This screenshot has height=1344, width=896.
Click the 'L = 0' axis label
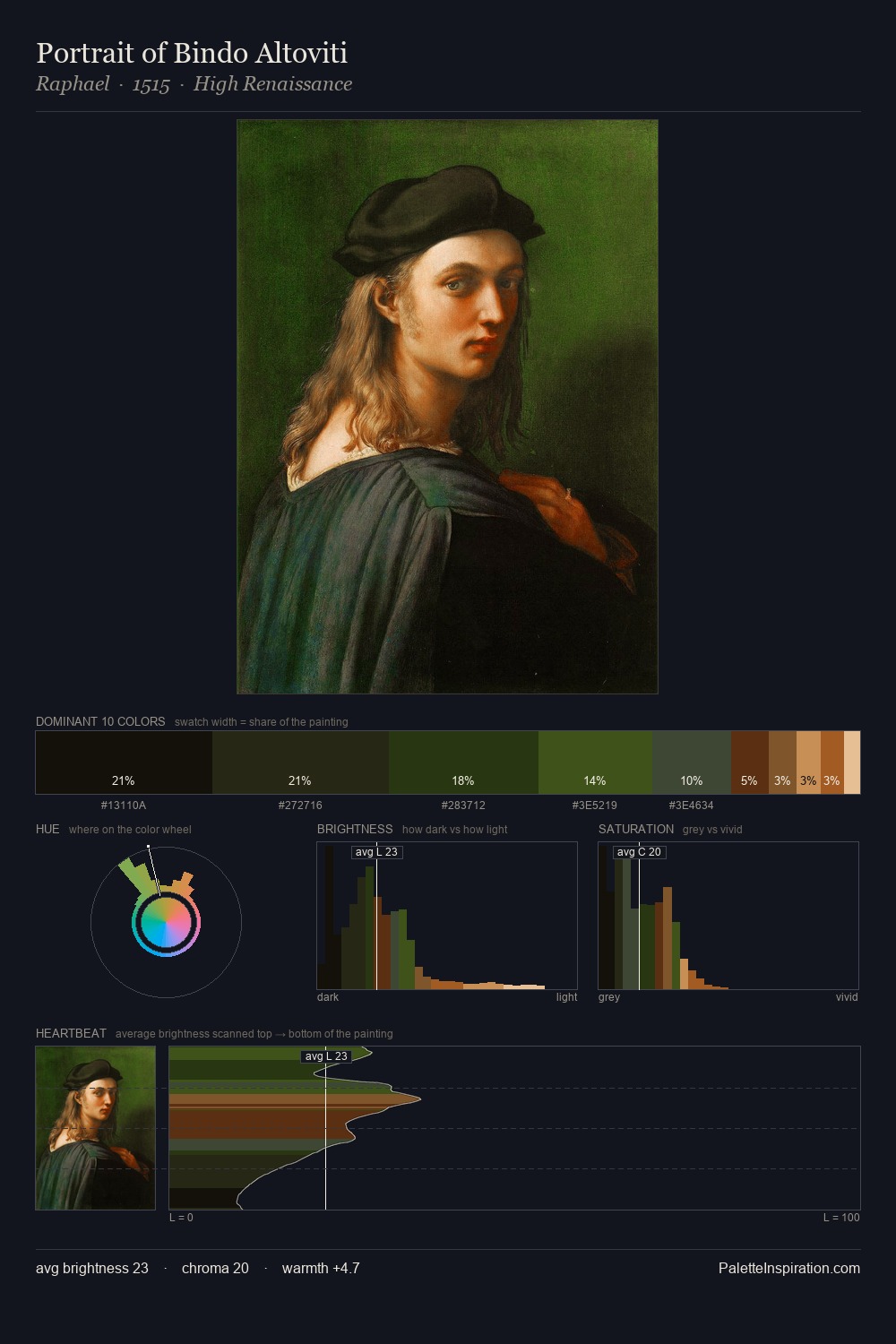click(181, 1218)
